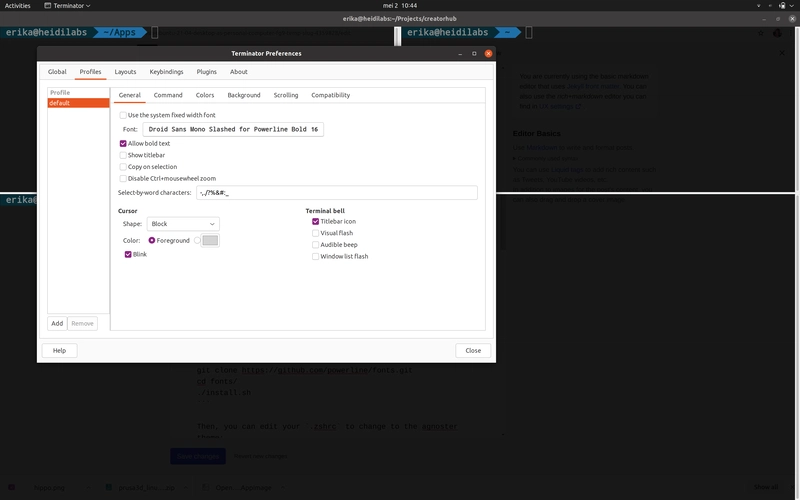
Task: Enable Copy on selection checkbox
Action: [x=123, y=167]
